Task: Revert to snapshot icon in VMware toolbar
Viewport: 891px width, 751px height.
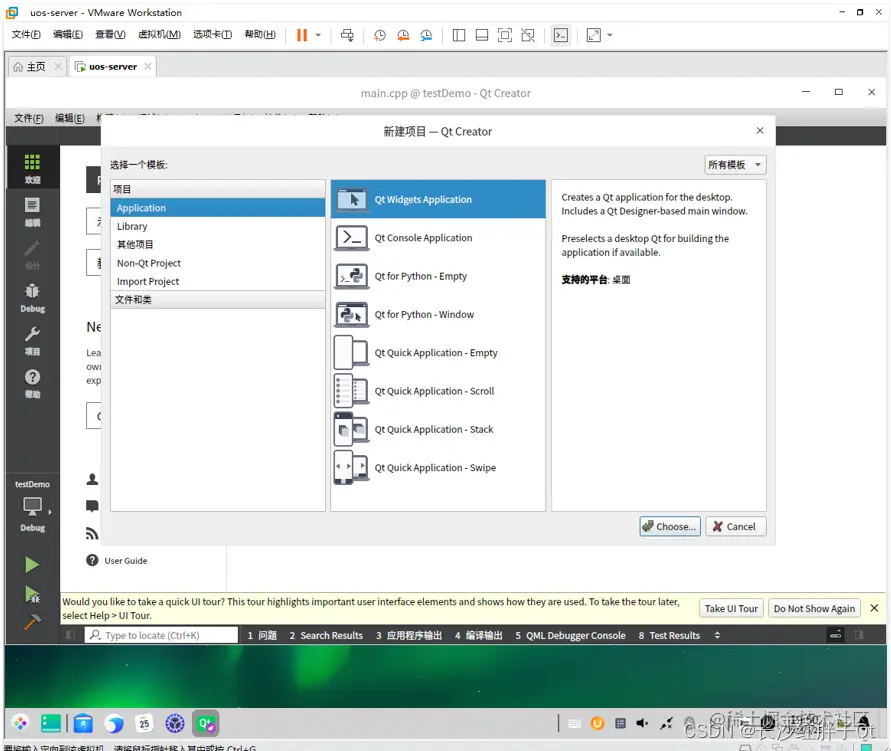Action: pos(403,35)
